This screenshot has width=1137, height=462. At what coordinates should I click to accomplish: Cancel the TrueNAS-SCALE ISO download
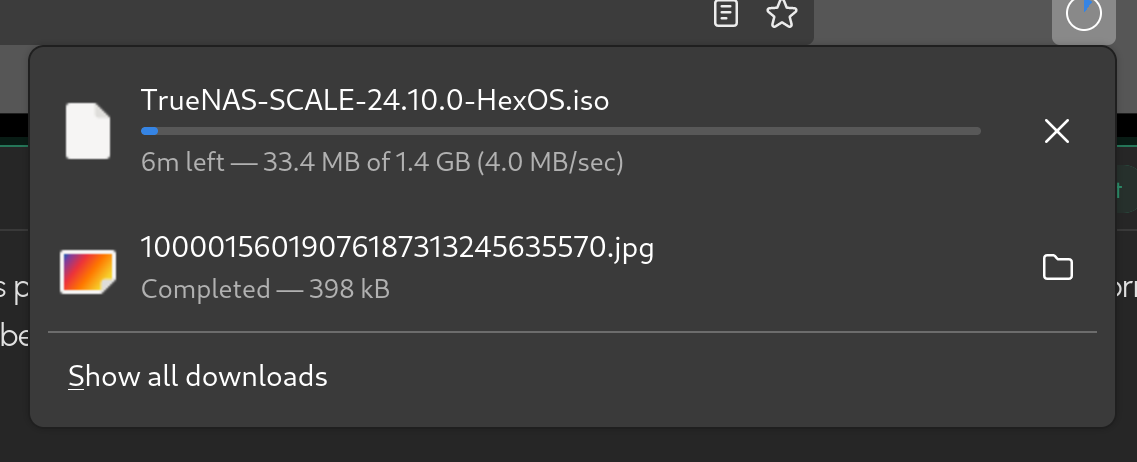[x=1057, y=131]
